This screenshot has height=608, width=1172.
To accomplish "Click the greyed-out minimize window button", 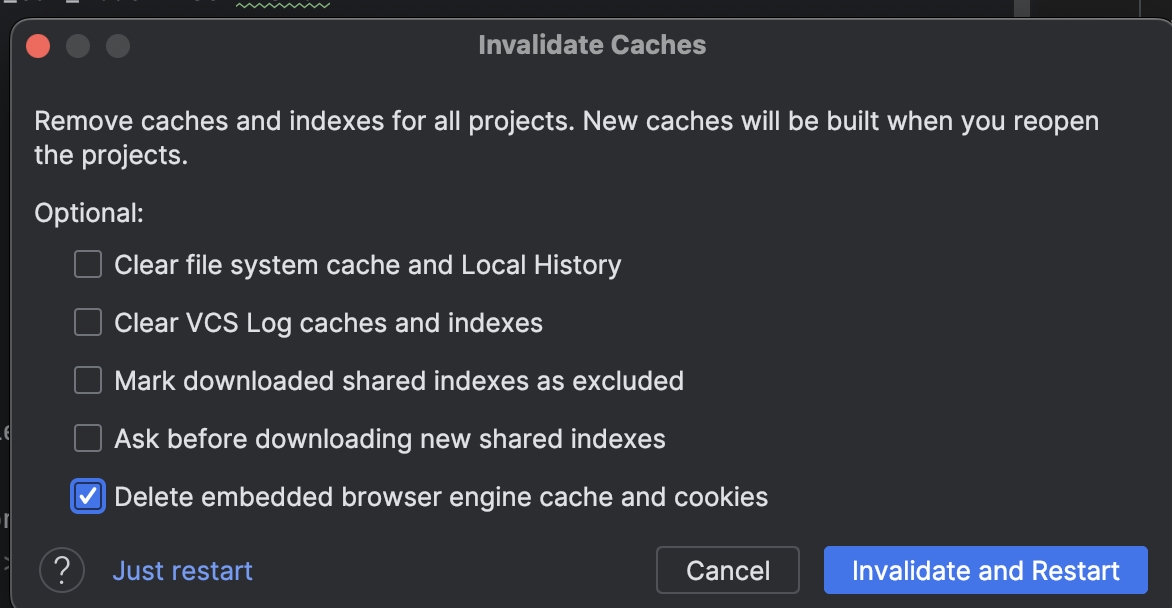I will 78,46.
